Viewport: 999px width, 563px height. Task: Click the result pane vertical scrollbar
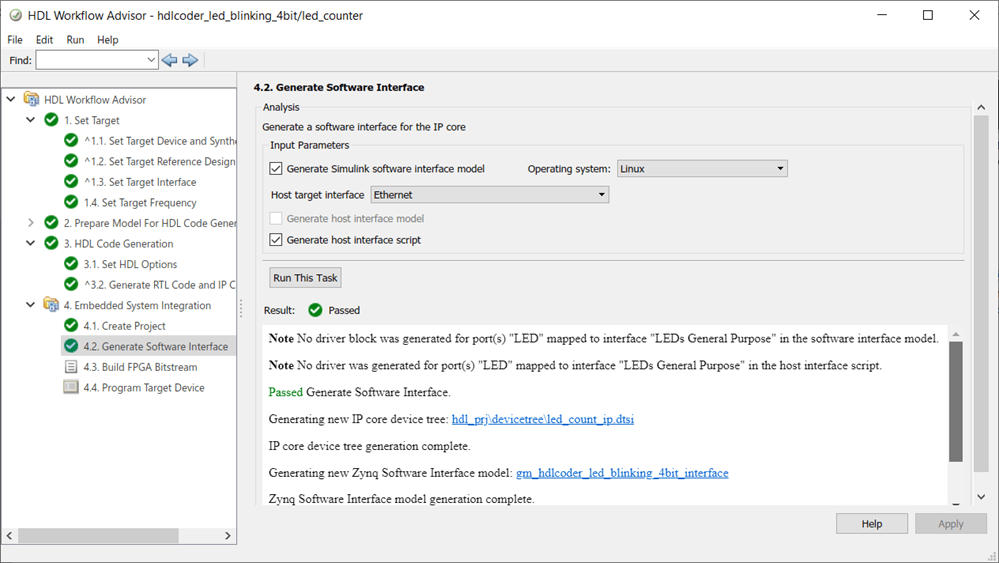[x=955, y=400]
